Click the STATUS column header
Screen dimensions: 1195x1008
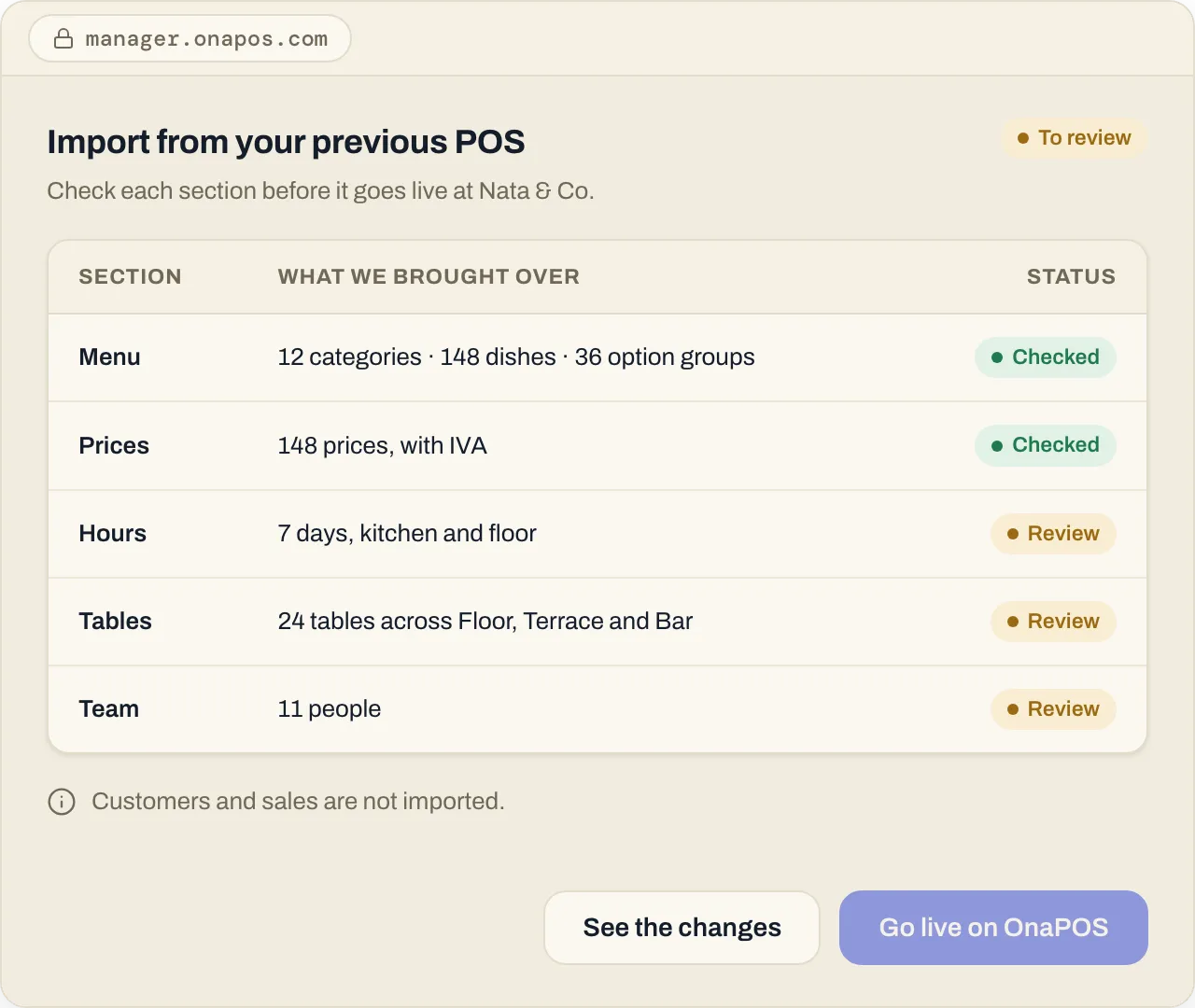(1071, 277)
